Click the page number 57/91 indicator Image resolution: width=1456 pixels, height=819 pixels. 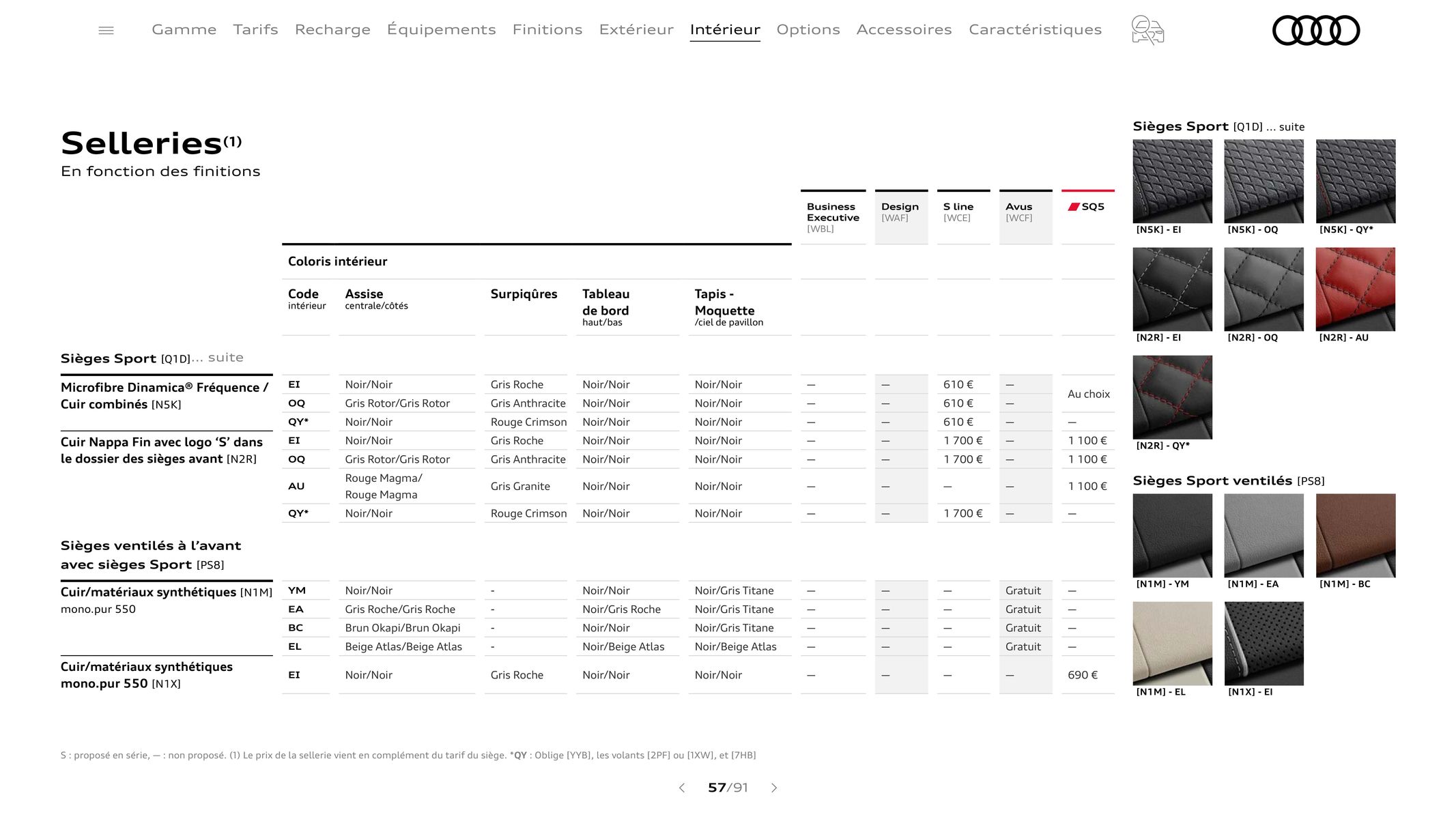(728, 788)
